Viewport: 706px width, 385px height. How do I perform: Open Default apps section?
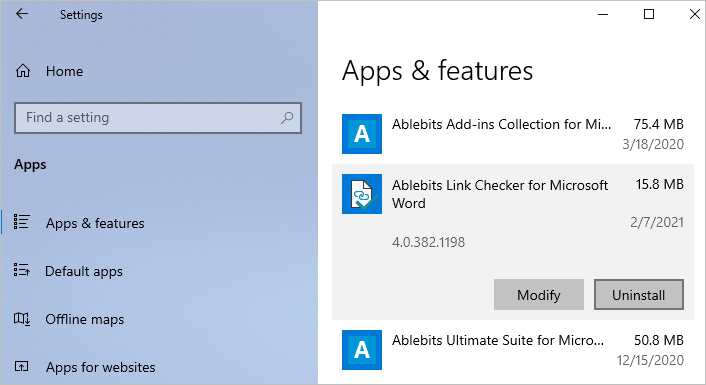84,272
